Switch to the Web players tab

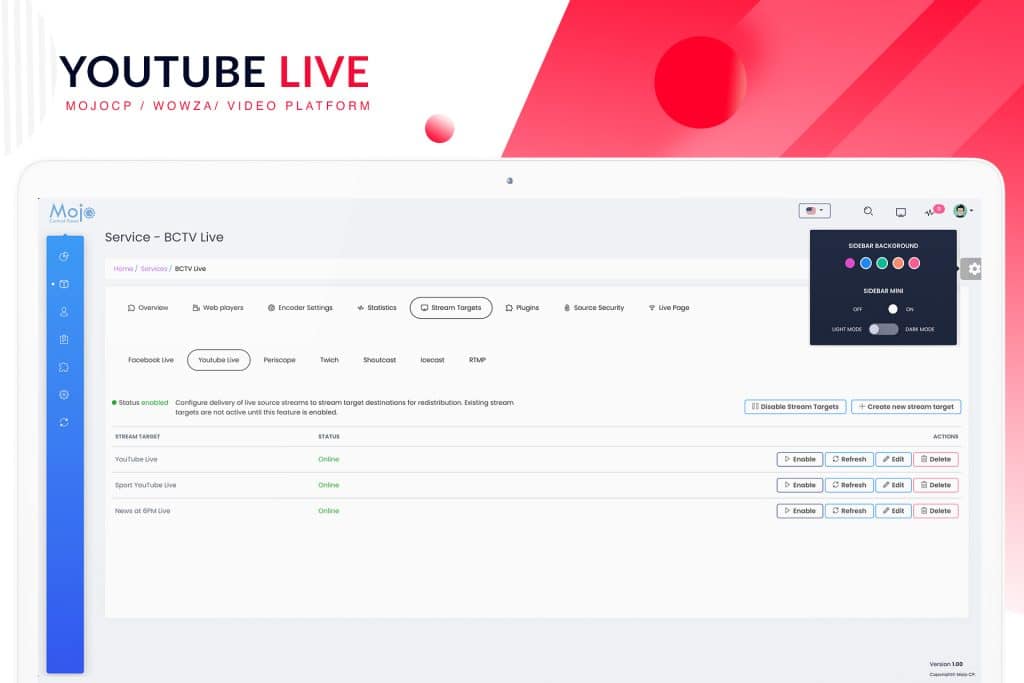(x=217, y=308)
